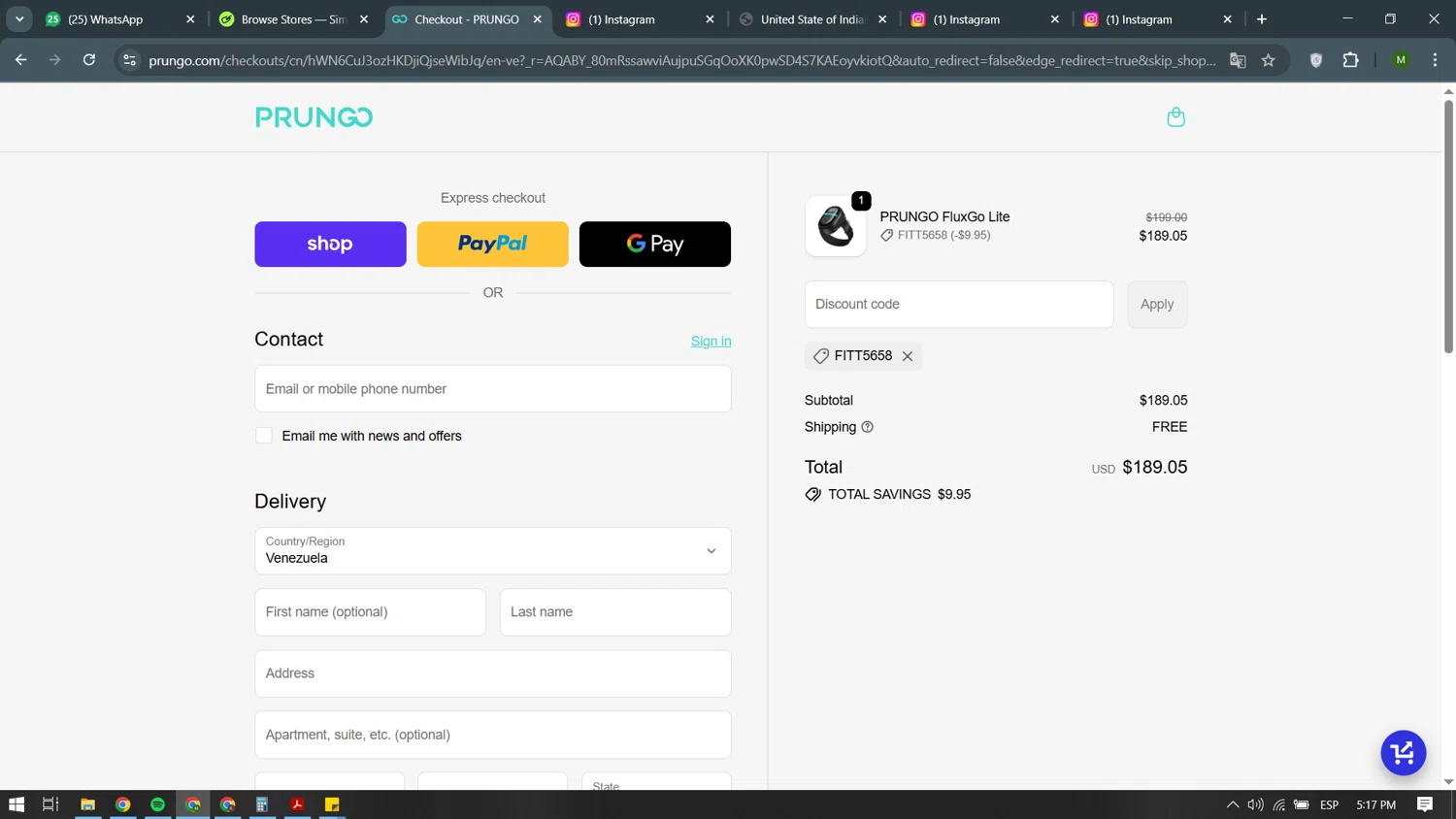Open the browser extensions puzzle icon
Screen dimensions: 1456x819
pos(1350,60)
